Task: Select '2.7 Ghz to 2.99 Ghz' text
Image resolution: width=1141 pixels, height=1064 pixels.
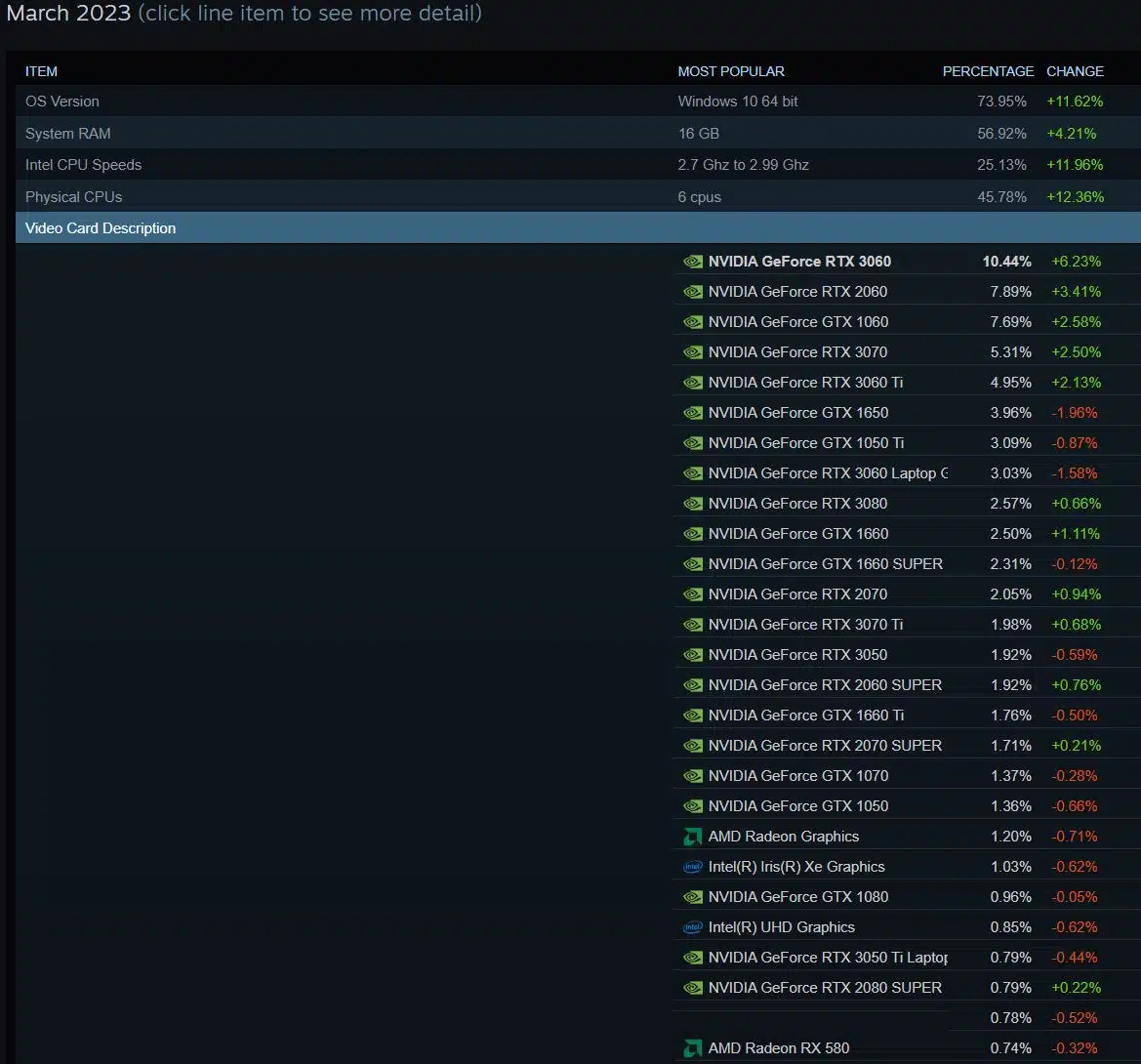Action: [743, 164]
